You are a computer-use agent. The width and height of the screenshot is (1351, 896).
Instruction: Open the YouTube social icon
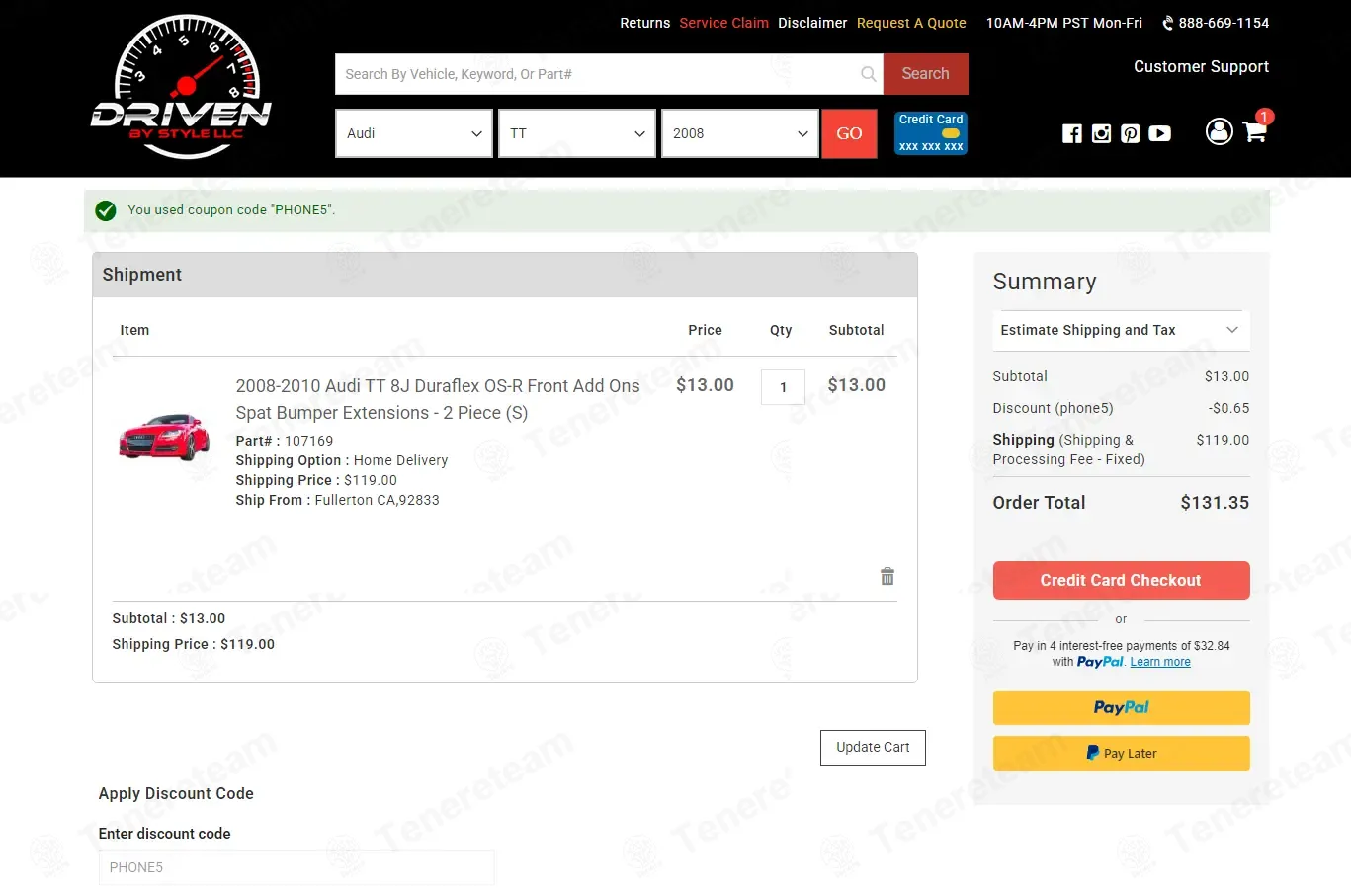(1160, 133)
